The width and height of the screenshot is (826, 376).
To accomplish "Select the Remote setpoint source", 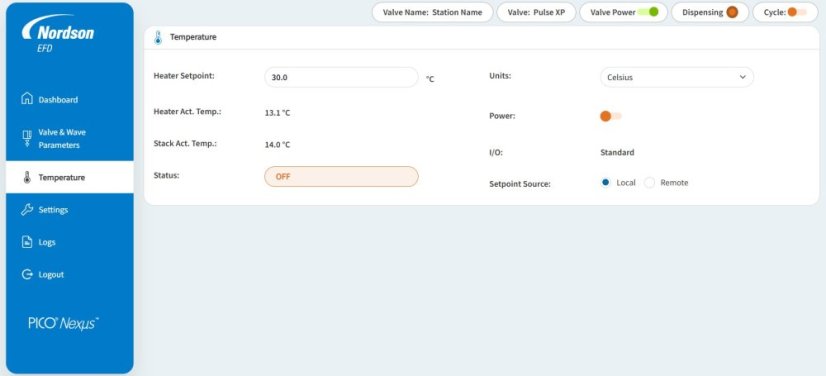I will (x=650, y=183).
